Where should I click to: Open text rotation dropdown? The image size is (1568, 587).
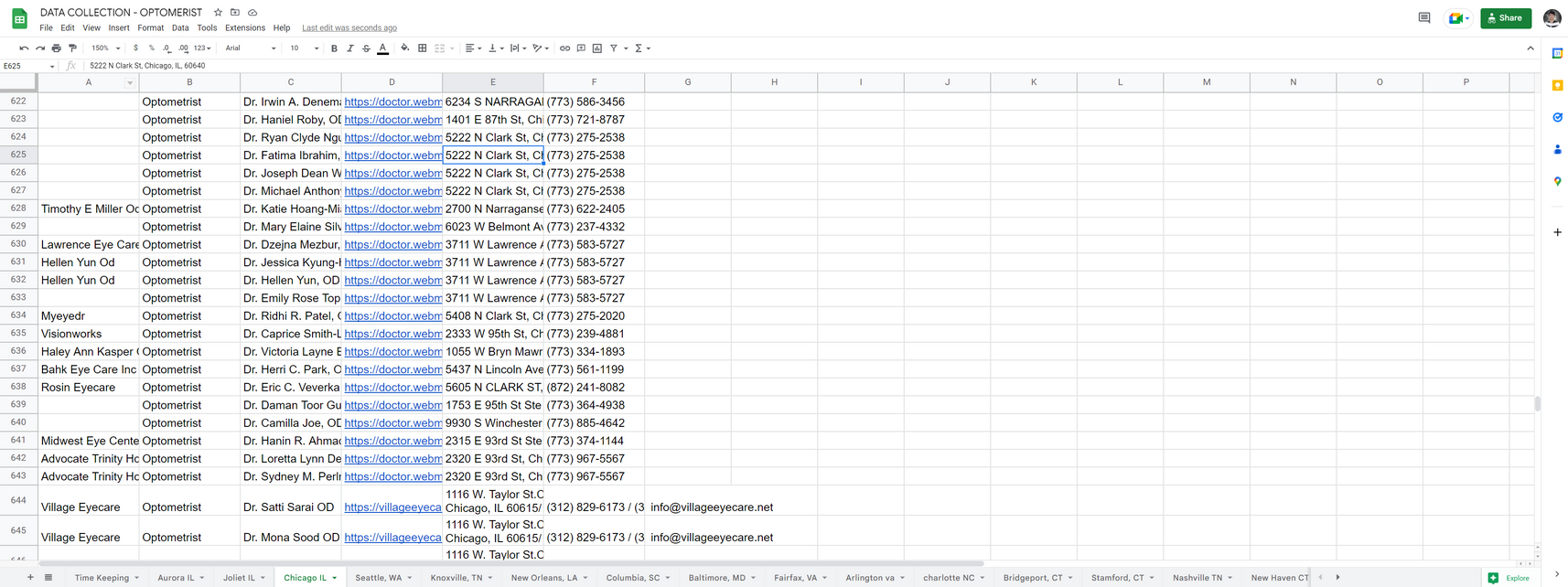click(541, 48)
